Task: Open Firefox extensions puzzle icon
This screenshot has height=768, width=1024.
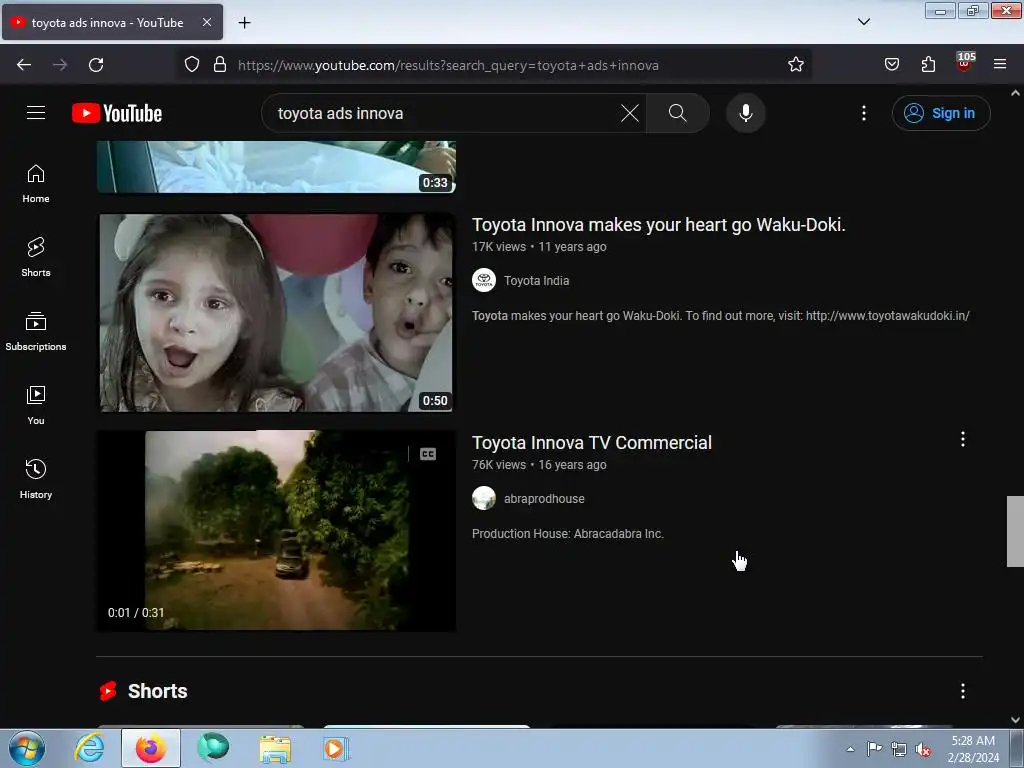Action: pos(928,65)
